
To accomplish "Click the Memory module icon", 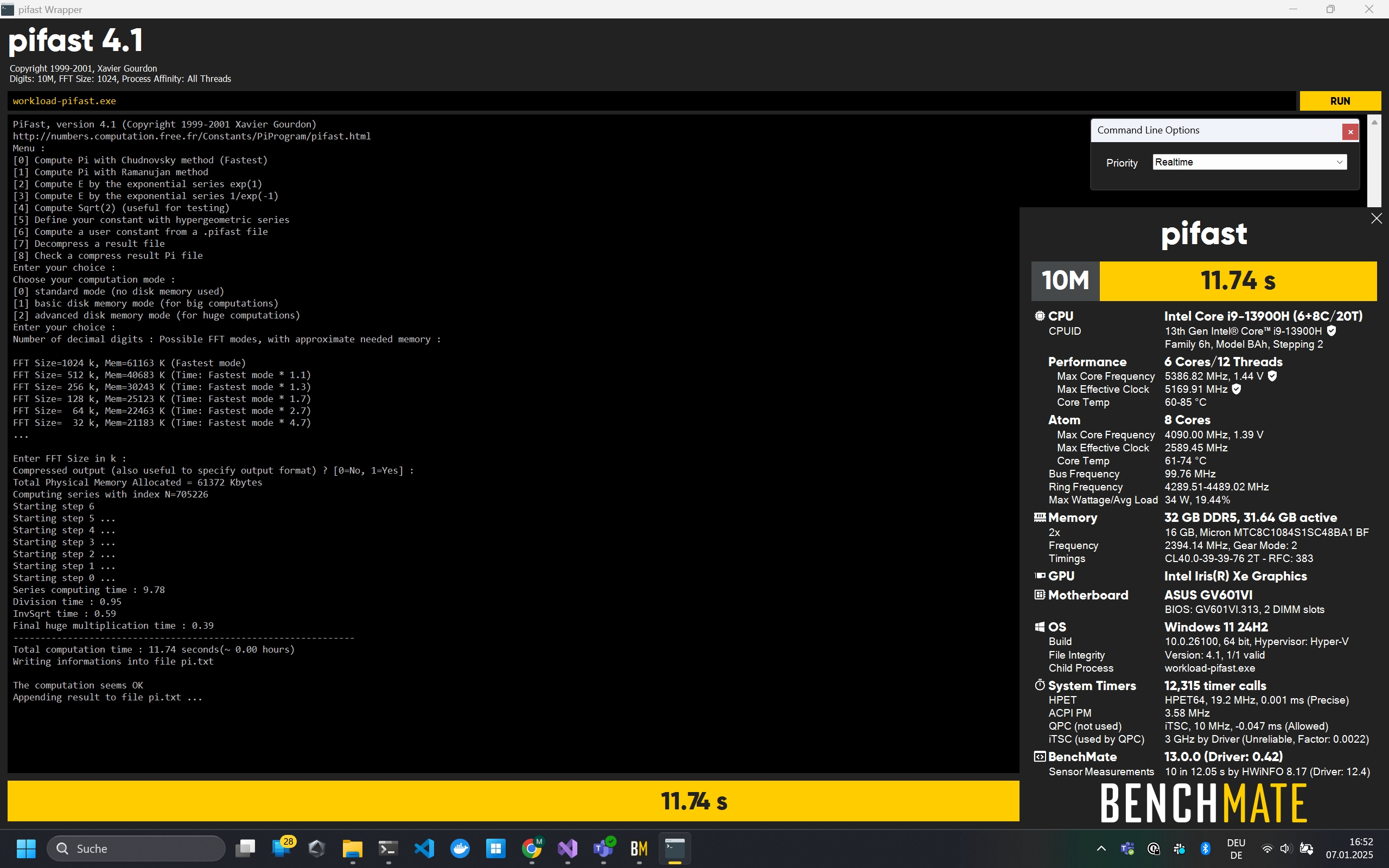I will pos(1040,517).
